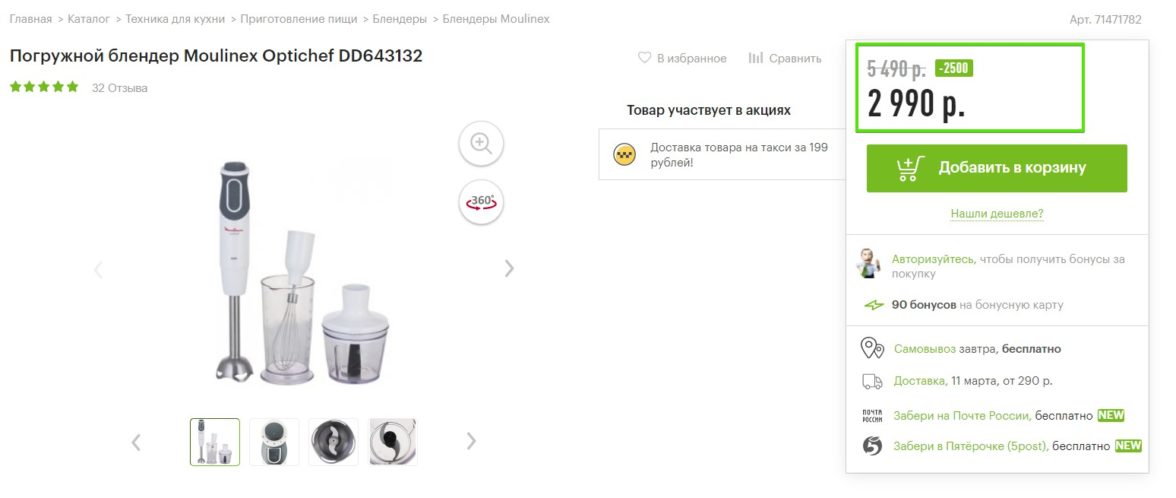Show previous product image with left arrow

click(98, 270)
